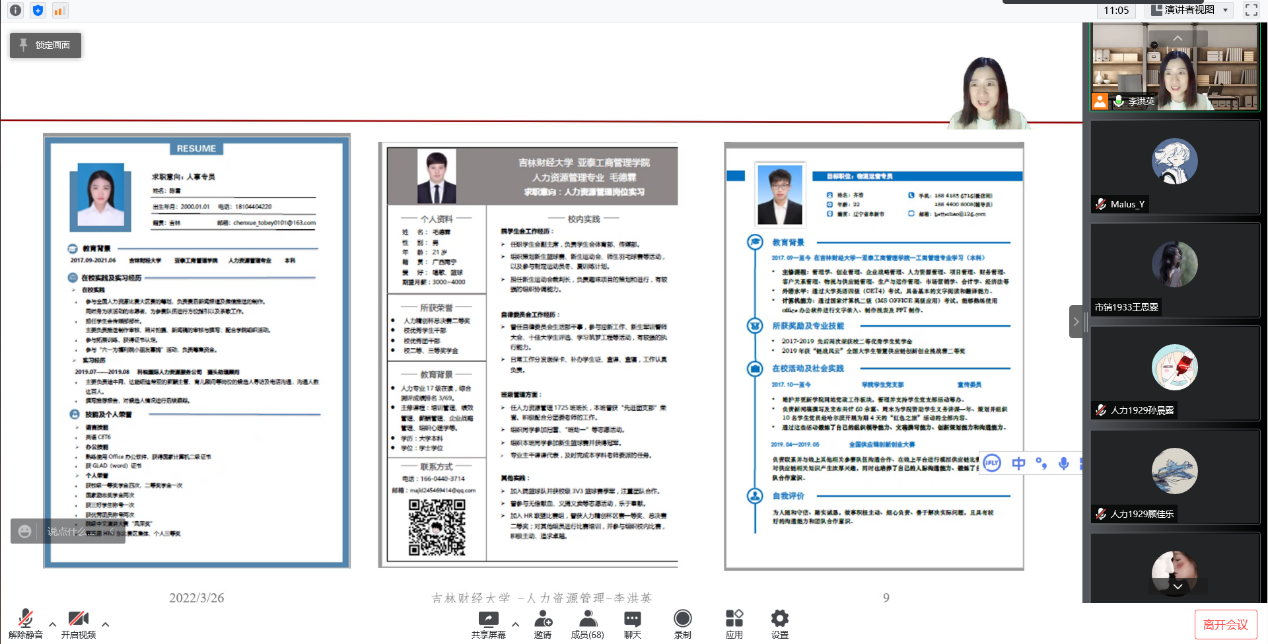Click the 说点什么 chat input box
1268x644 pixels.
(68, 531)
